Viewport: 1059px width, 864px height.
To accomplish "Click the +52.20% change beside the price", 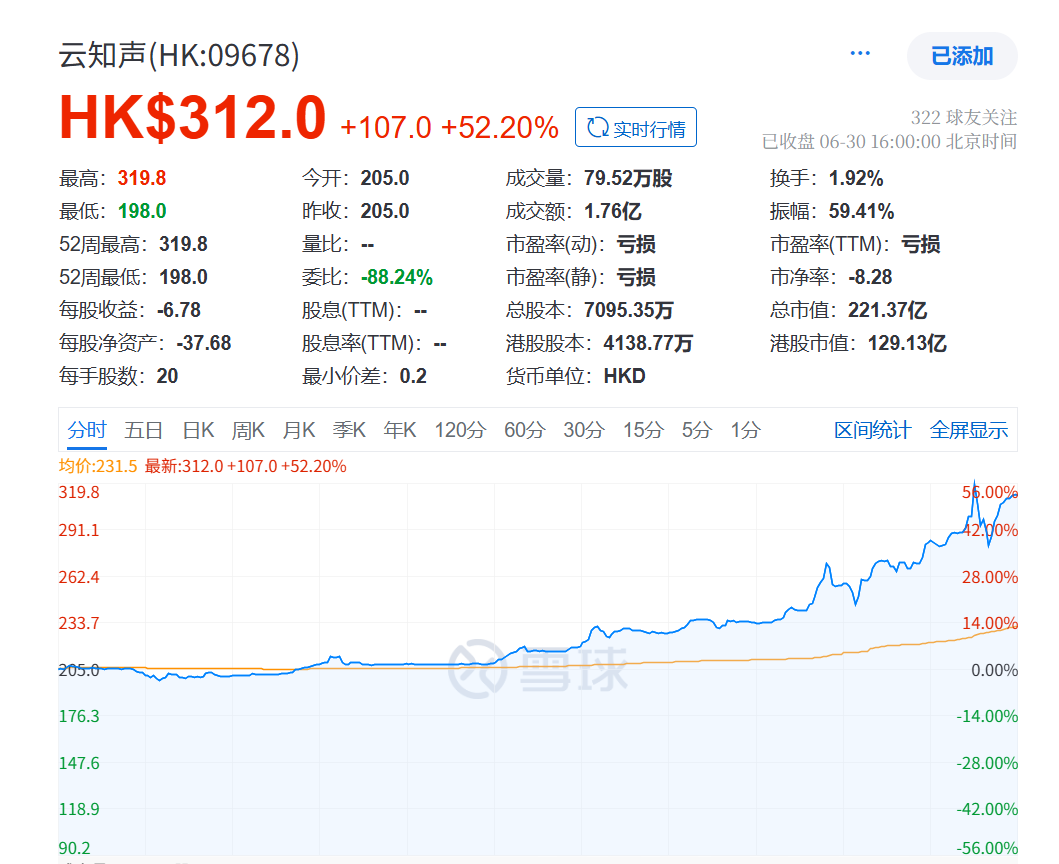I will coord(499,127).
